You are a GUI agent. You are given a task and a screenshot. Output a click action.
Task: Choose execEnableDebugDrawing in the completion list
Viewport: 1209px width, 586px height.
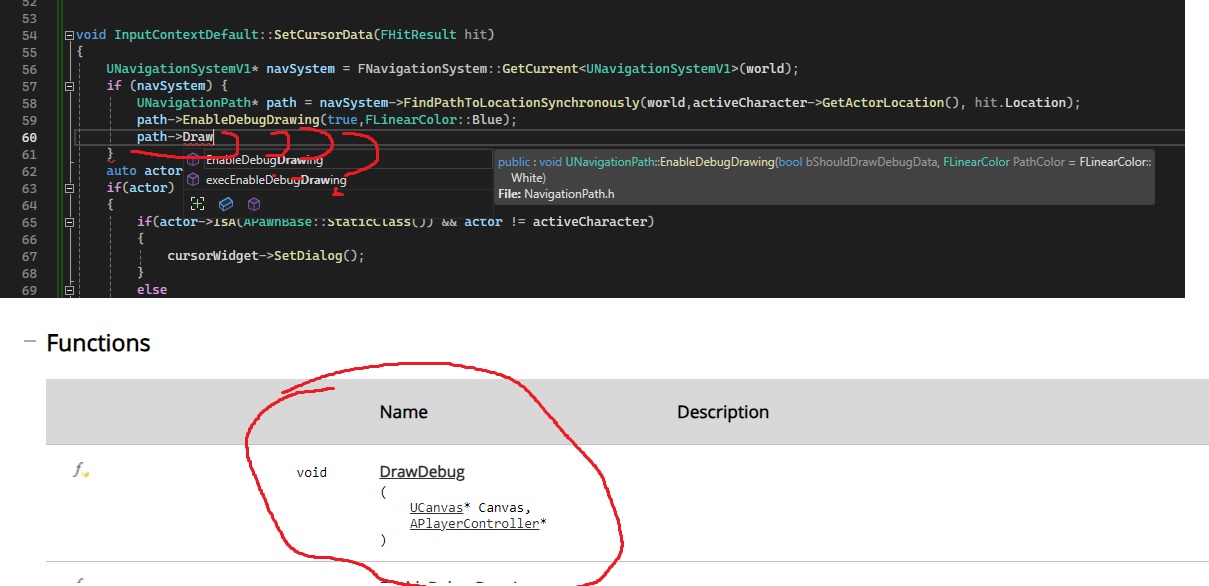click(275, 181)
